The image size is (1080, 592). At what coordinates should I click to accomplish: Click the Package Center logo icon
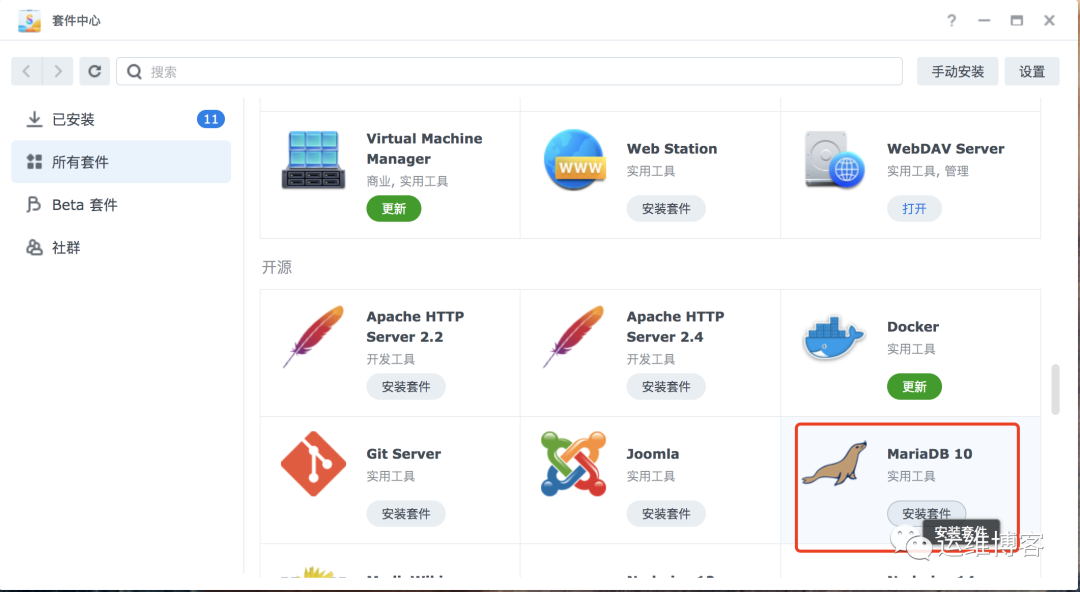30,21
